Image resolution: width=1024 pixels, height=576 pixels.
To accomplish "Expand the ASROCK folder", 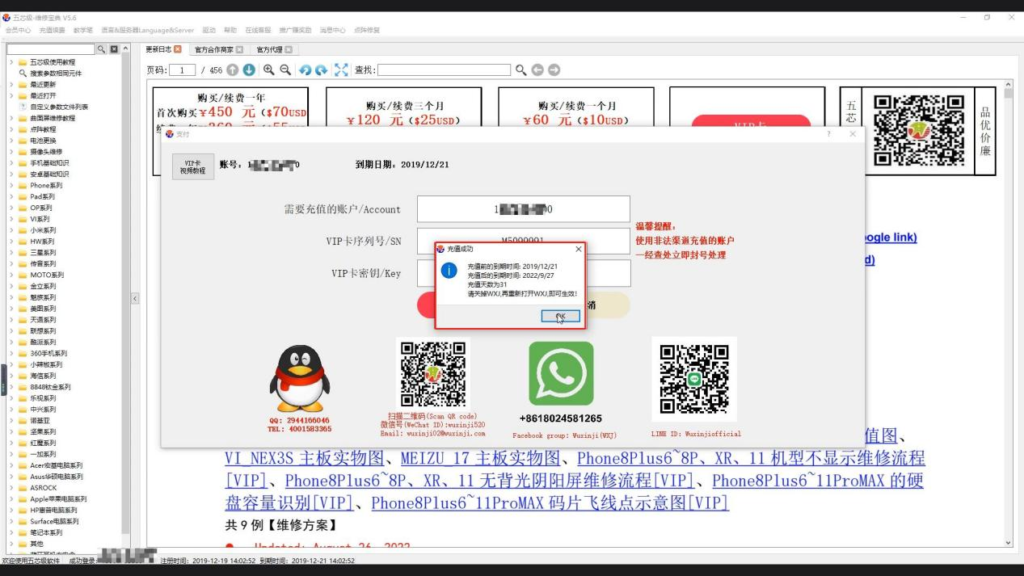I will coord(11,488).
